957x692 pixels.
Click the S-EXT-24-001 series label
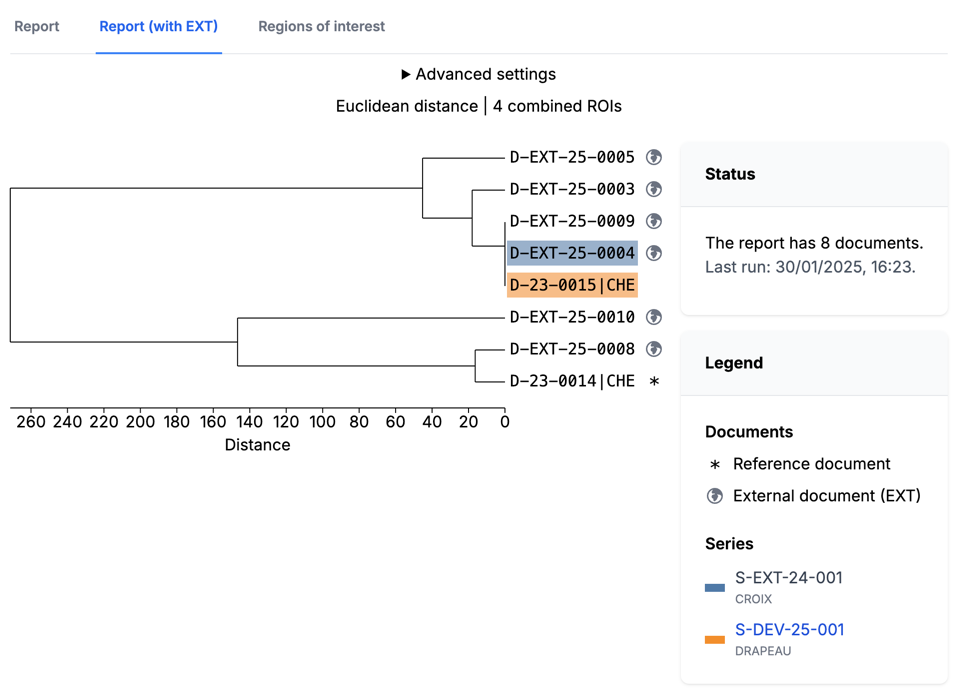pyautogui.click(x=789, y=578)
